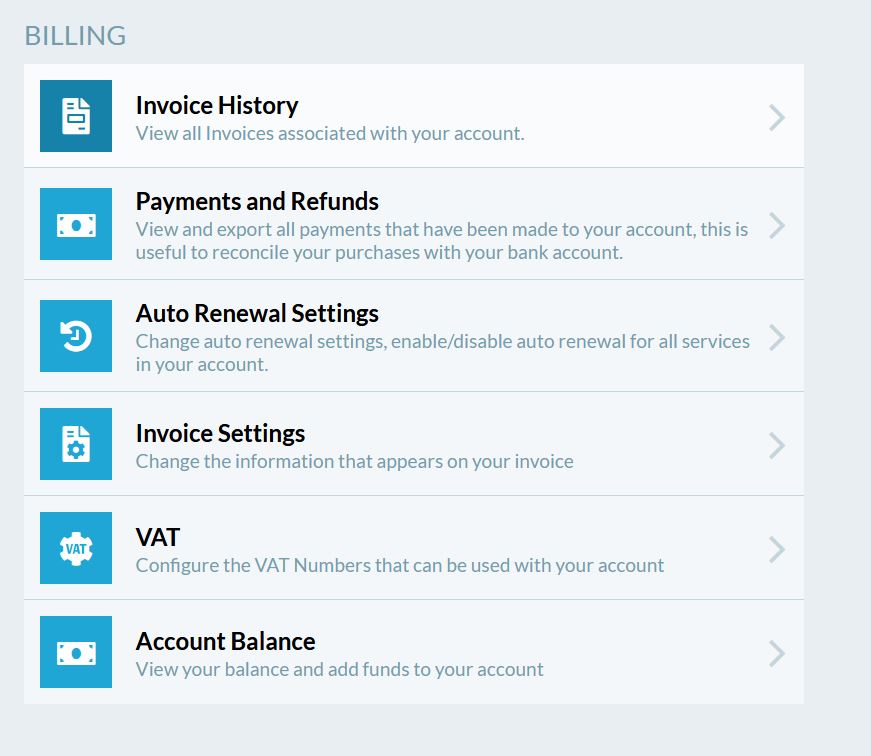Open Payments and Refunds via right chevron
The width and height of the screenshot is (871, 756).
pyautogui.click(x=777, y=226)
